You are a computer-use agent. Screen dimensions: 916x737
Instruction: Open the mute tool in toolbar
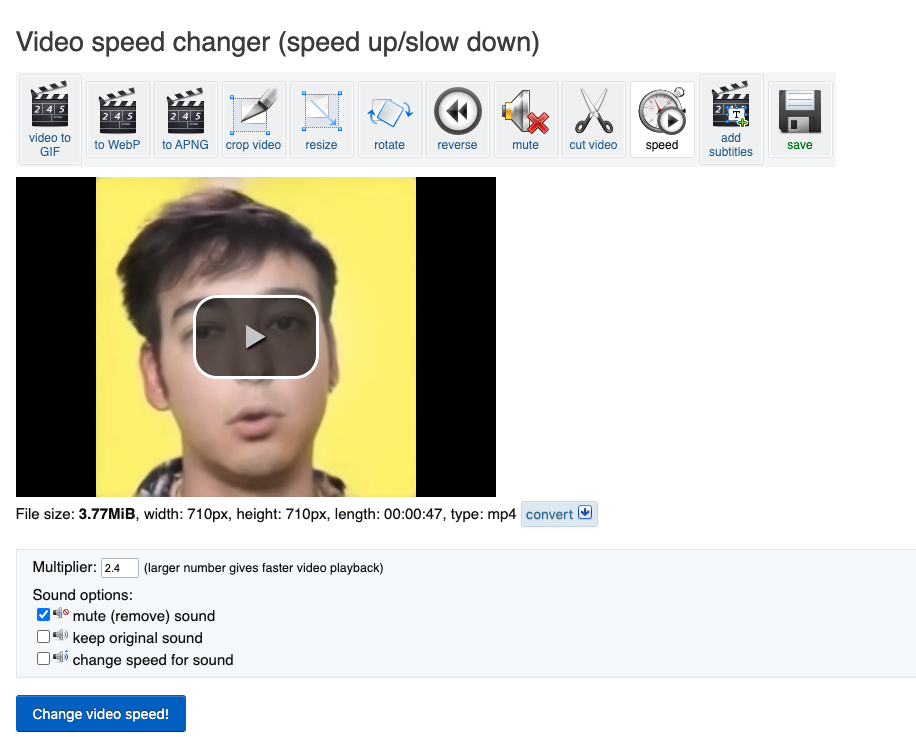tap(525, 119)
